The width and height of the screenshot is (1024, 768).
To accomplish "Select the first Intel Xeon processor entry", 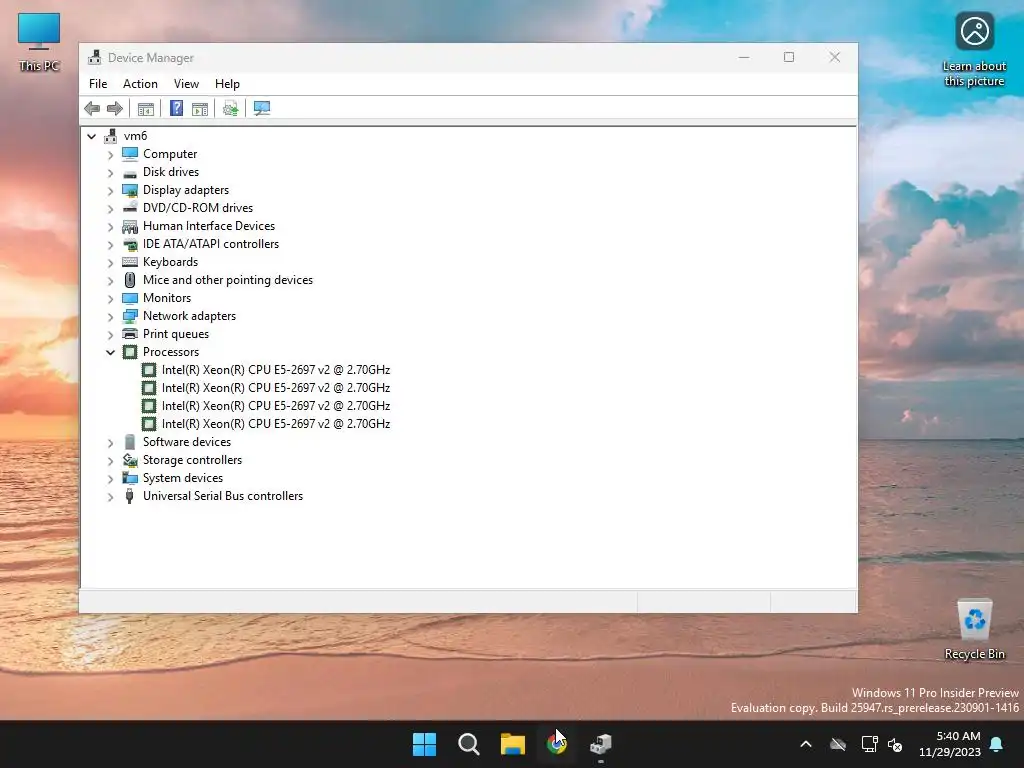I will point(276,370).
